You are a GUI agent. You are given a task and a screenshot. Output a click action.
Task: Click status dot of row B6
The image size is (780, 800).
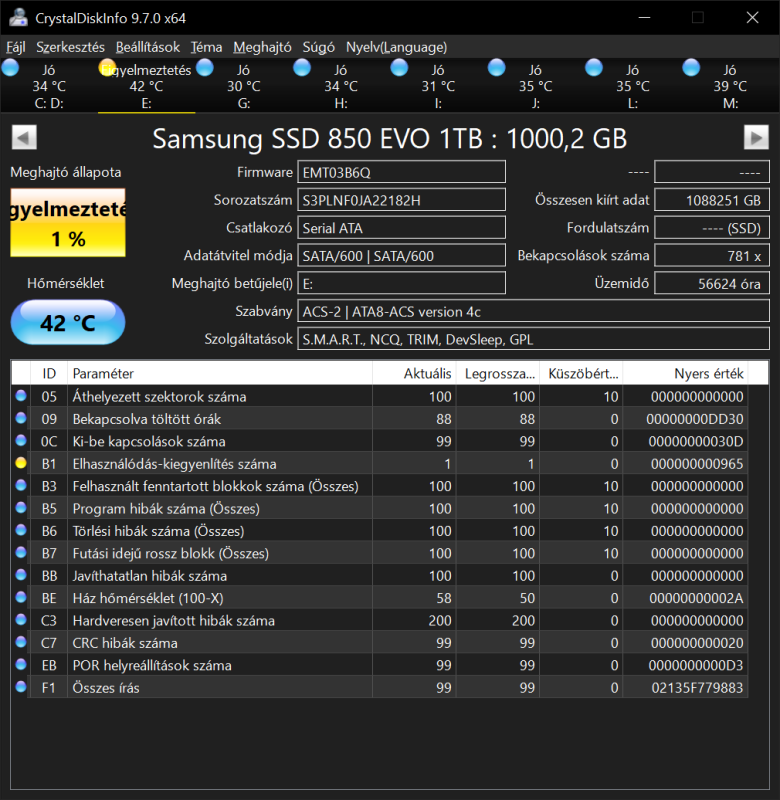tap(21, 530)
